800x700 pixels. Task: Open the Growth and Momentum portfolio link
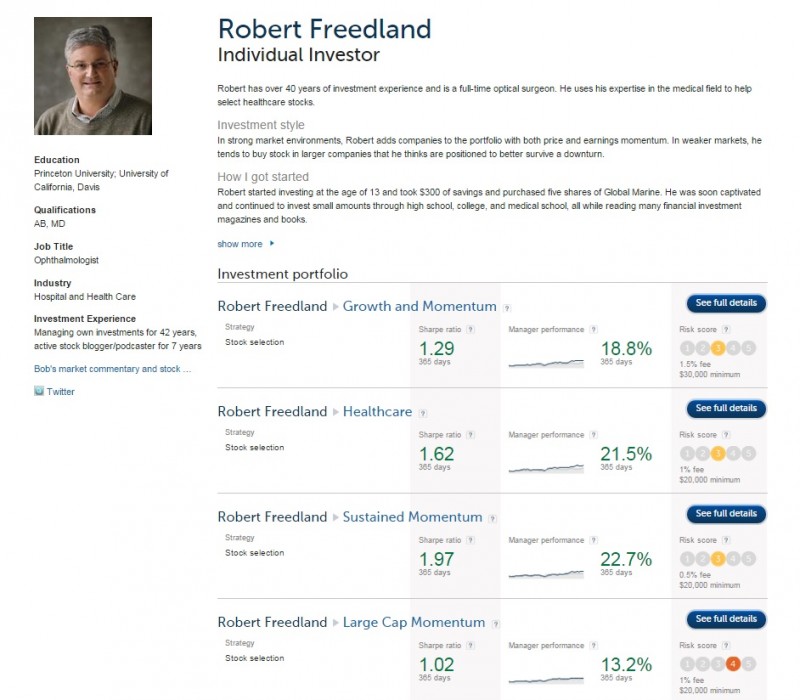click(x=419, y=306)
